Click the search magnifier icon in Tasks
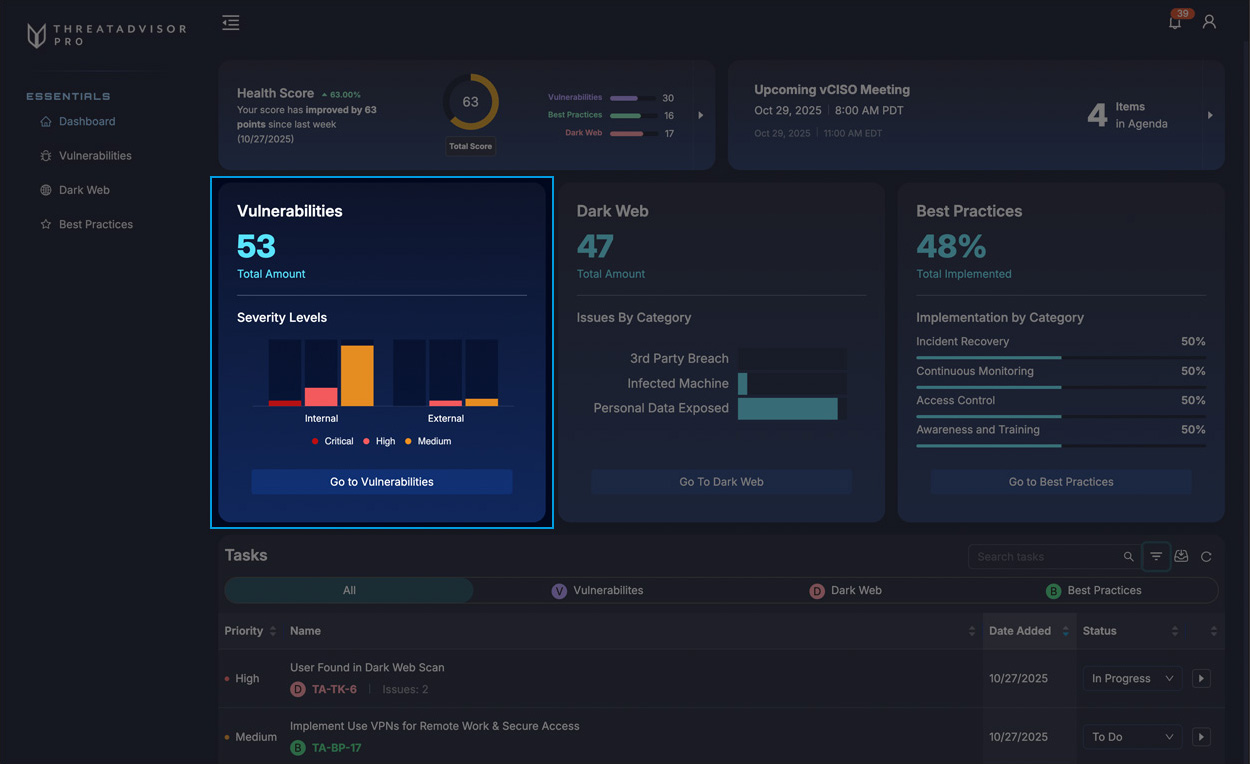The width and height of the screenshot is (1250, 764). tap(1128, 557)
